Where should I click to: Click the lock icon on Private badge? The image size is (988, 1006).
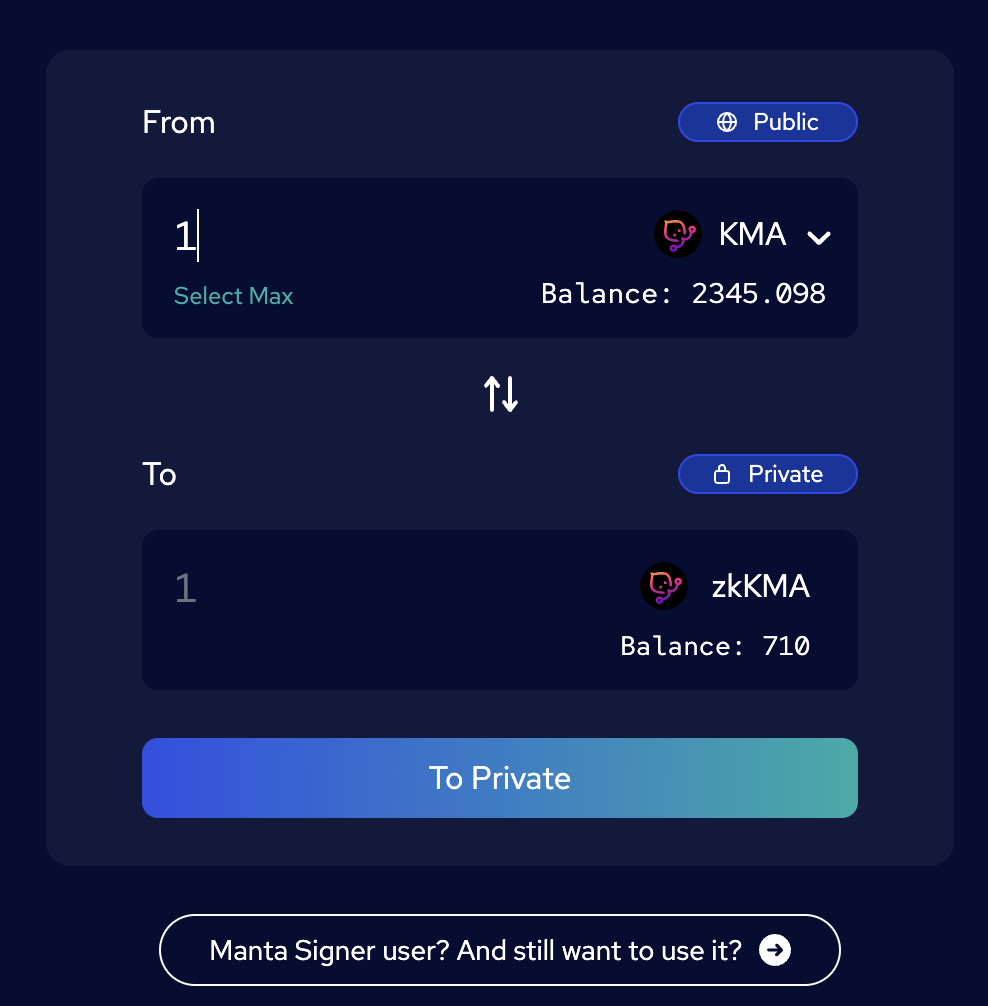(722, 474)
